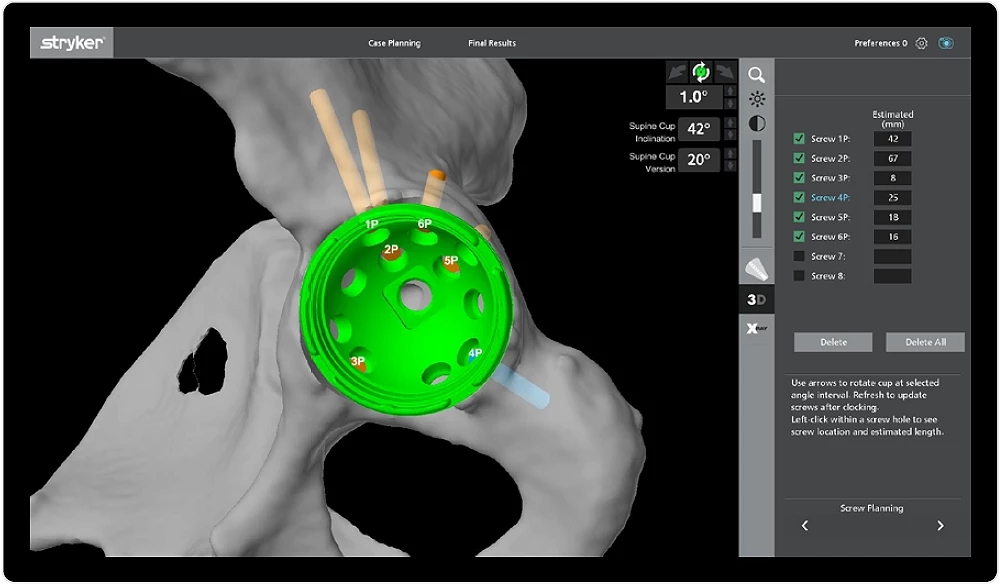
Task: Rotate the cup clockwise with right arrow
Action: click(725, 71)
